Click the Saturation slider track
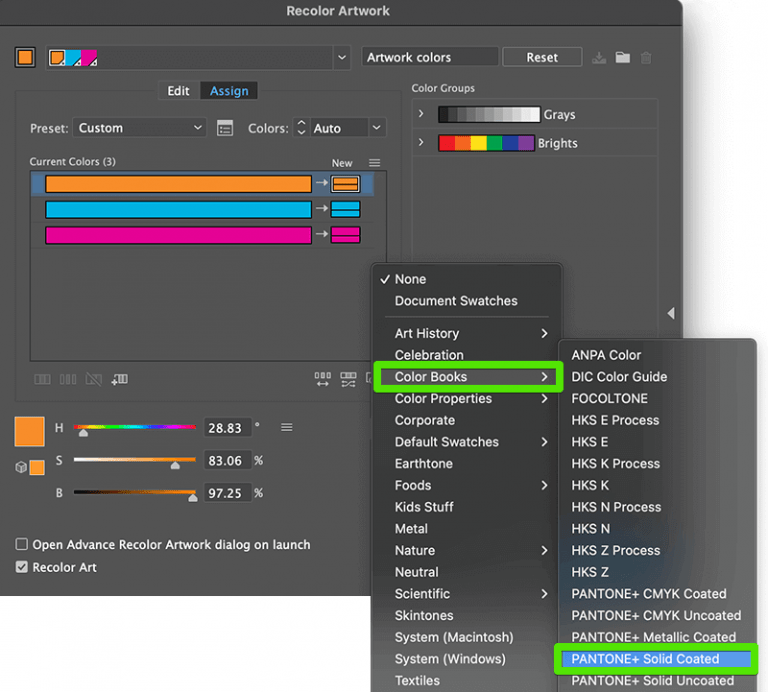This screenshot has height=692, width=768. 135,459
